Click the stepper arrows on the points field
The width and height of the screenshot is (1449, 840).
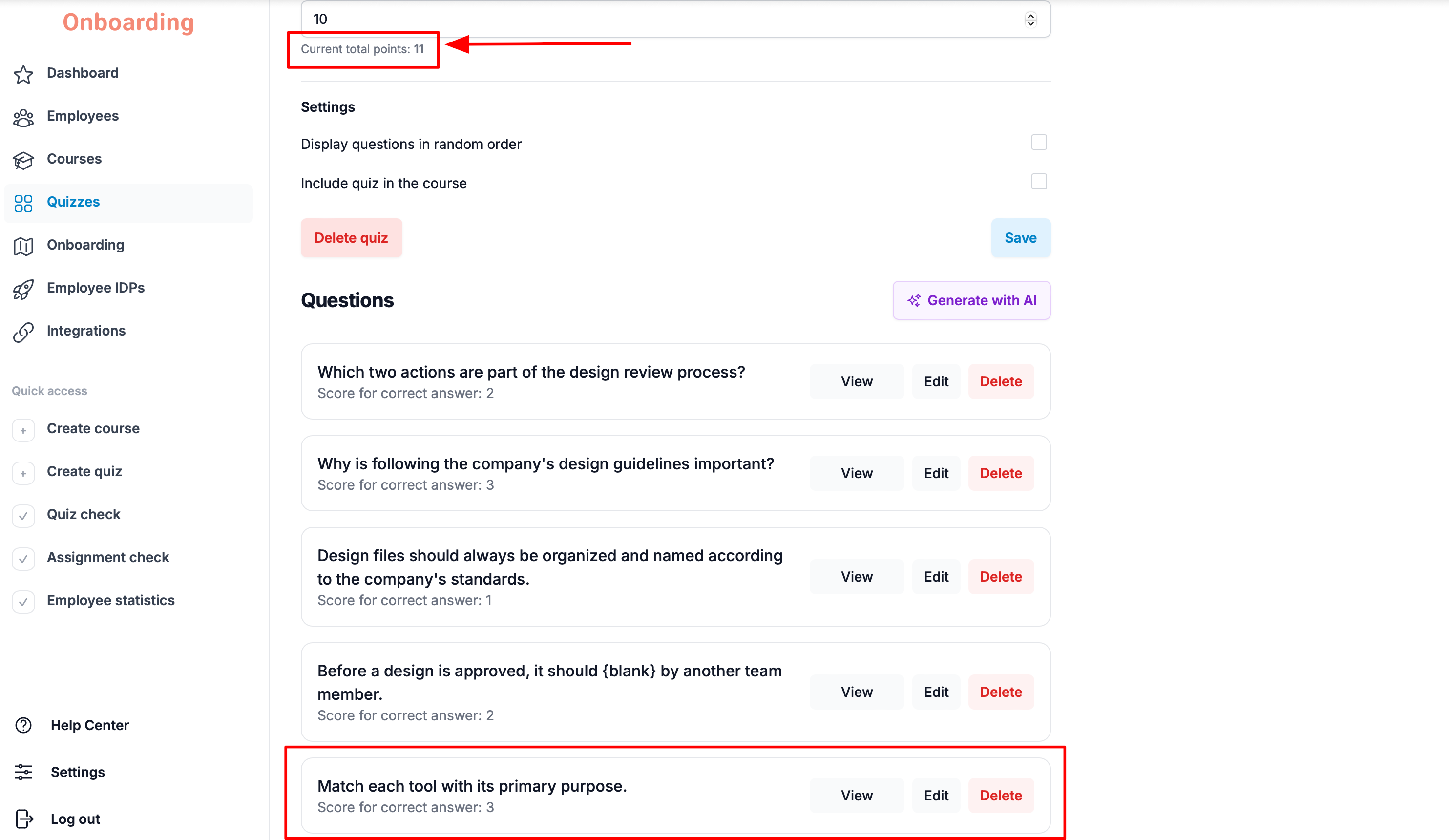click(1030, 20)
